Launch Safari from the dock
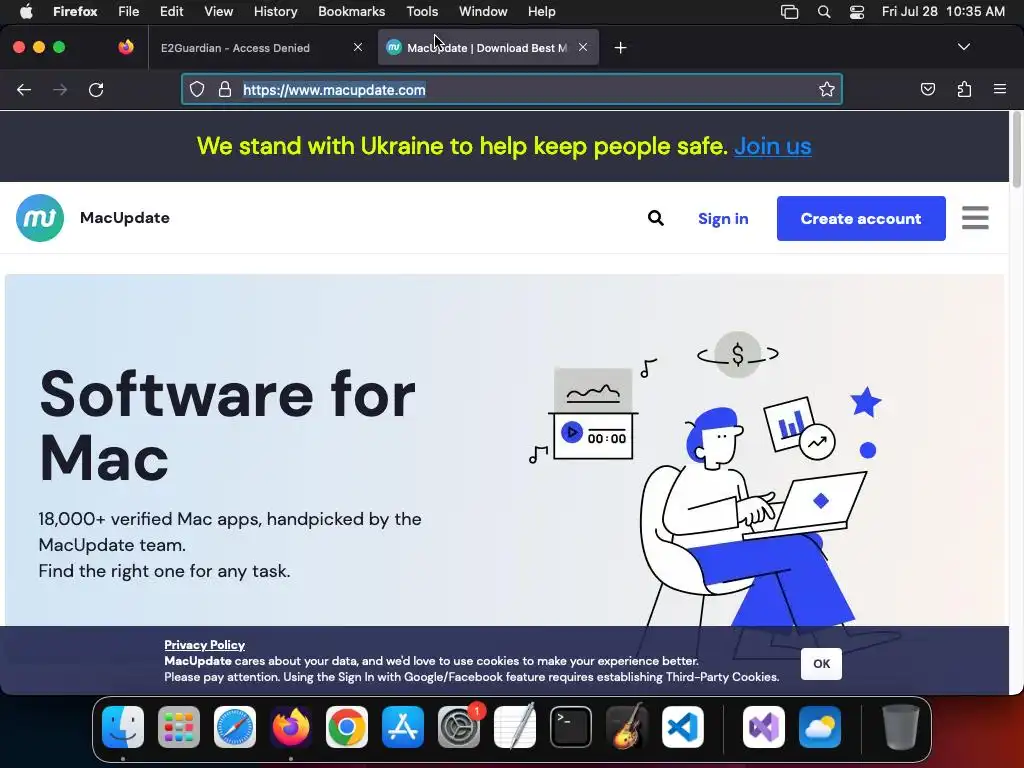Image resolution: width=1024 pixels, height=768 pixels. (x=235, y=727)
